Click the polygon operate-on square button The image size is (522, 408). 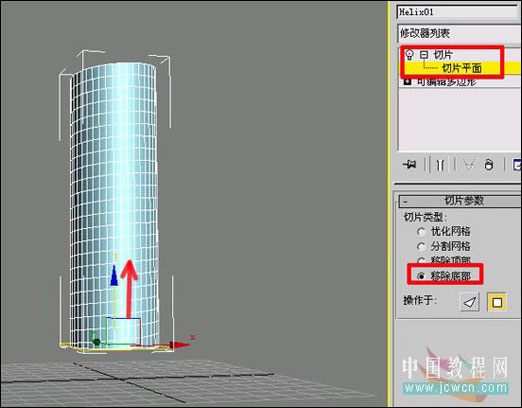497,302
